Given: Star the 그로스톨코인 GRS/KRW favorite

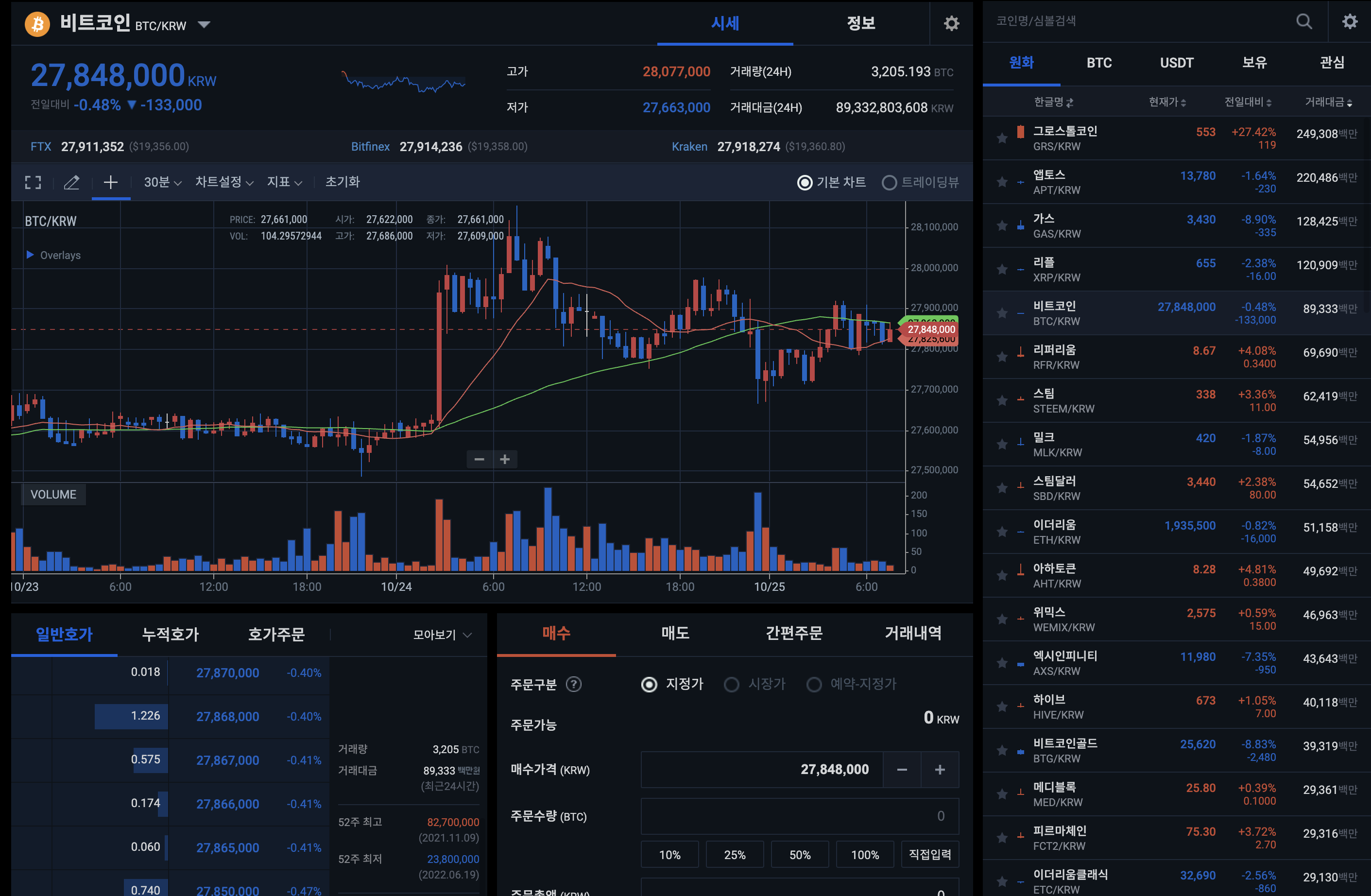Looking at the screenshot, I should coord(1002,138).
